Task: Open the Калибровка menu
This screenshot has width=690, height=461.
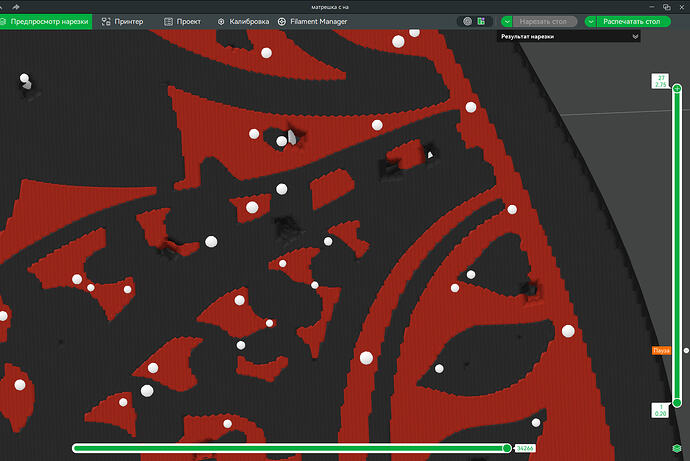Action: (243, 22)
